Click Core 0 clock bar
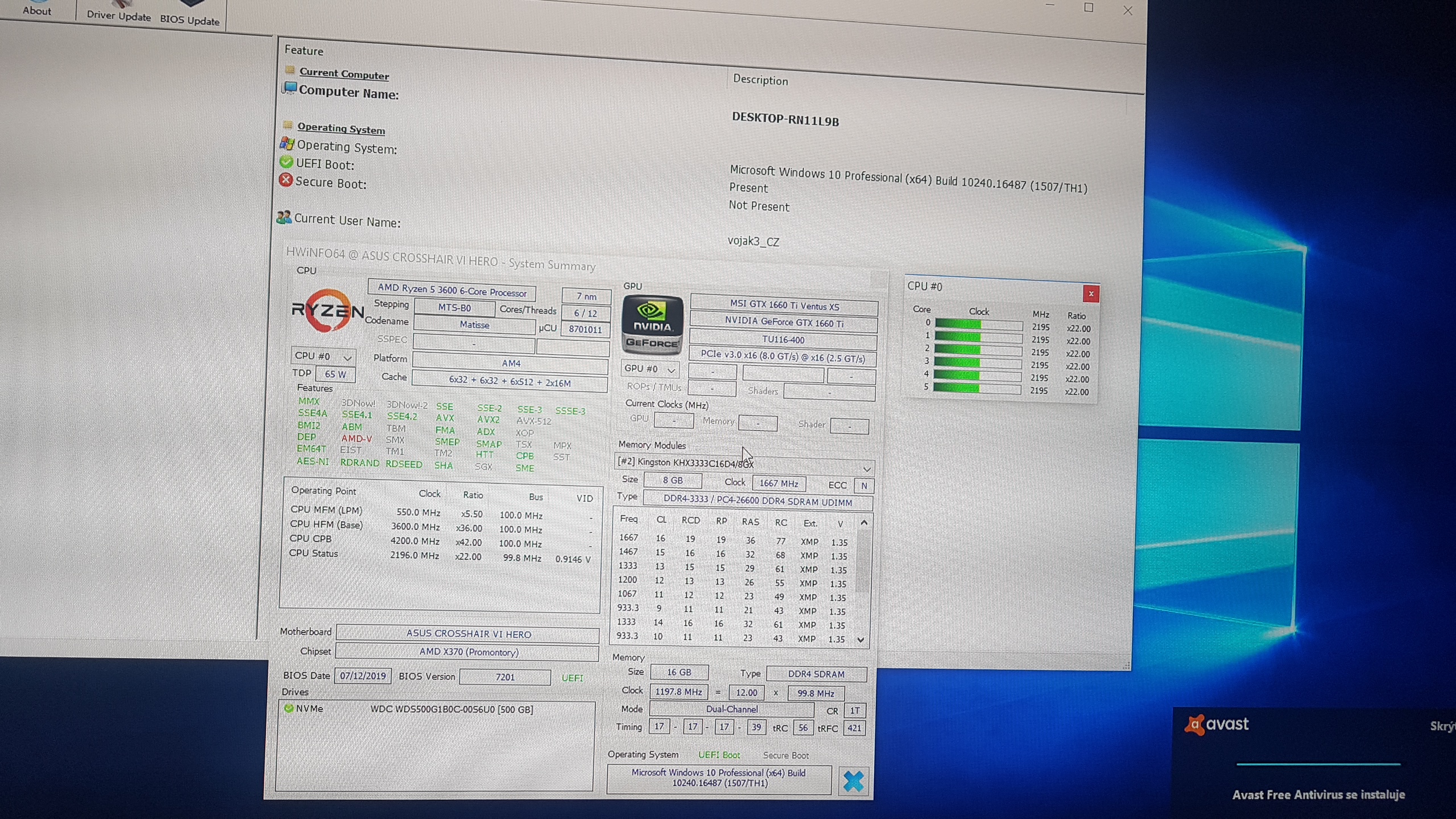Screen dimensions: 1456x819 (978, 325)
